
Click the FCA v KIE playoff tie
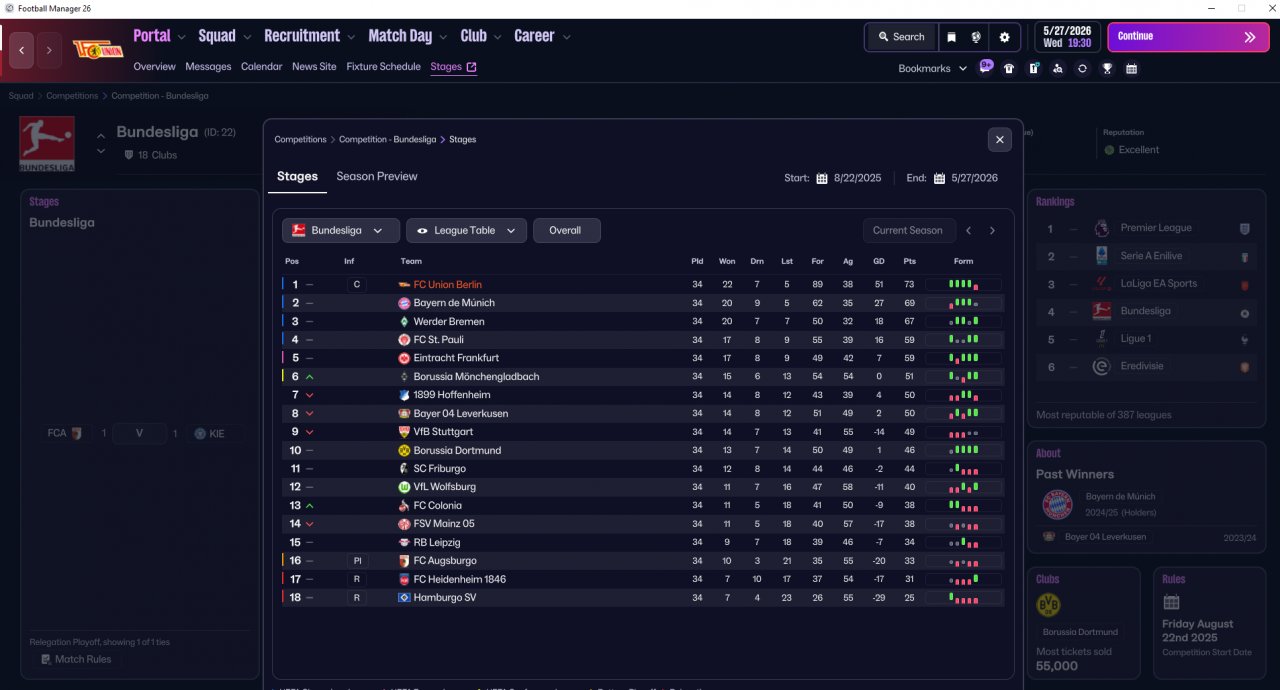point(139,434)
